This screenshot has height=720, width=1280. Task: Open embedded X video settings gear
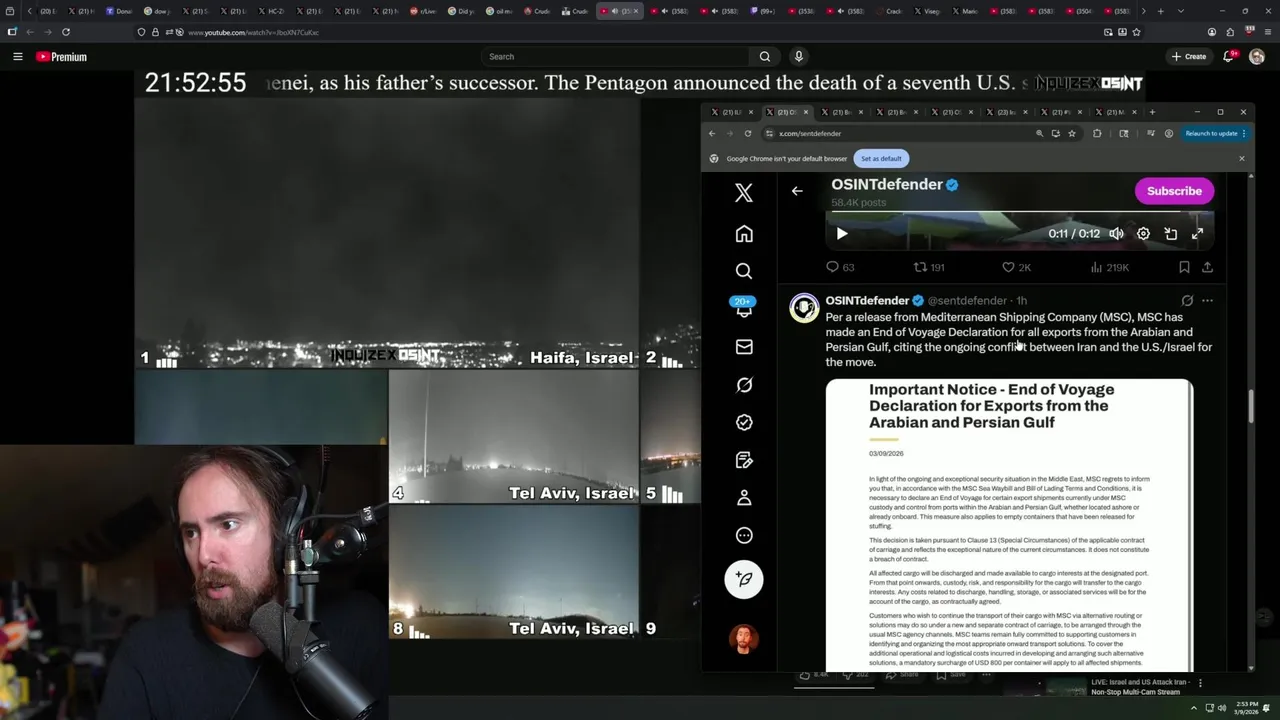pyautogui.click(x=1143, y=234)
